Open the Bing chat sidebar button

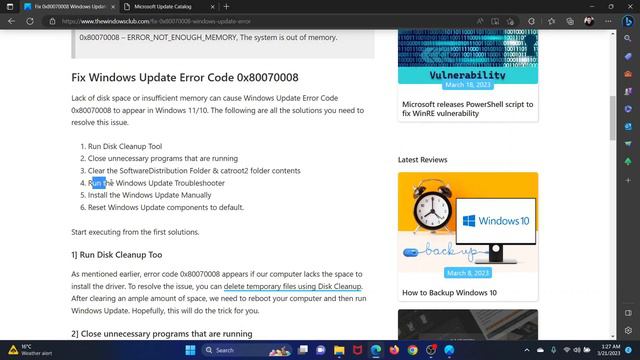coord(628,21)
